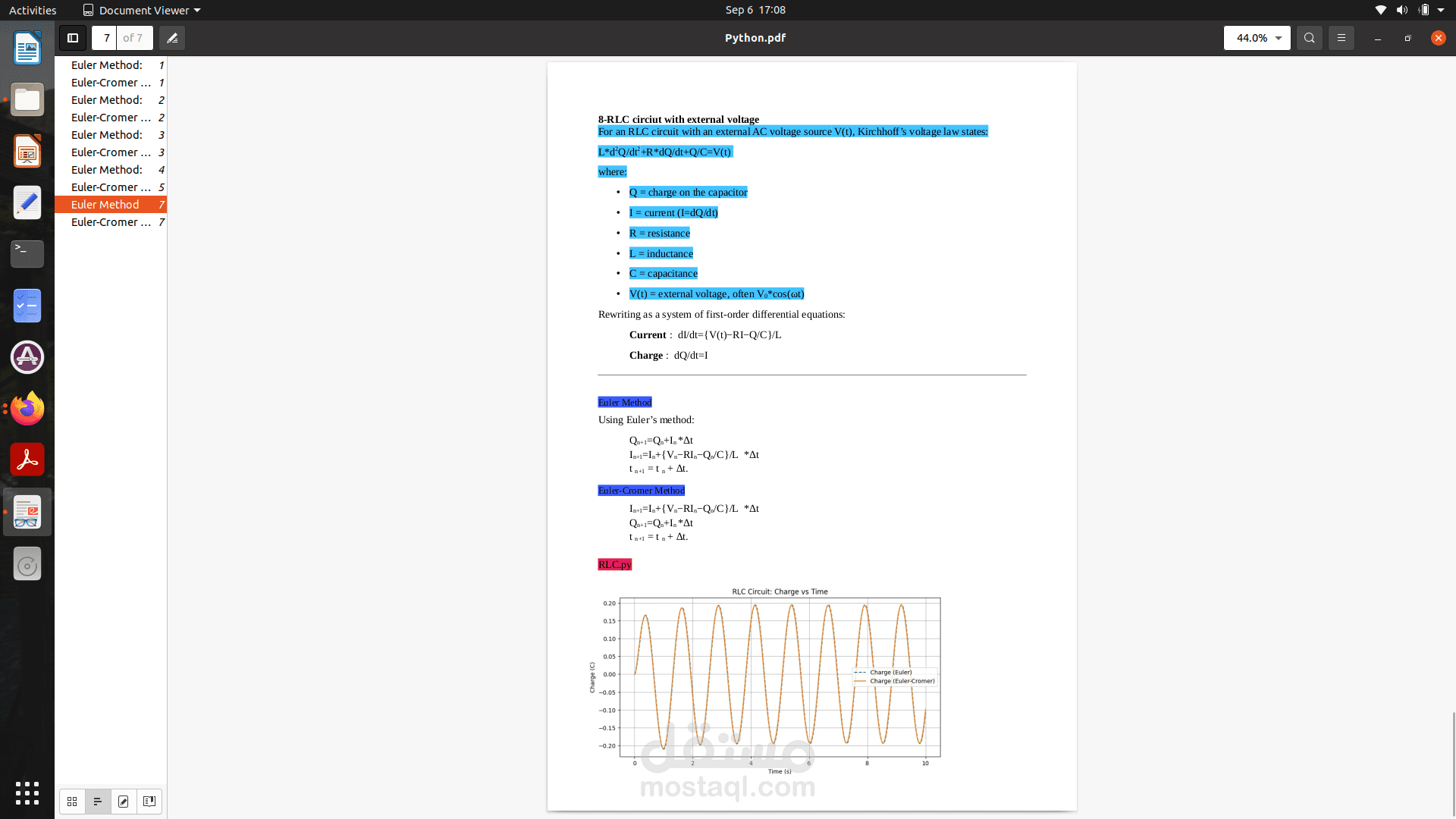This screenshot has height=819, width=1456.
Task: Switch sidebar to outline view
Action: [x=98, y=802]
